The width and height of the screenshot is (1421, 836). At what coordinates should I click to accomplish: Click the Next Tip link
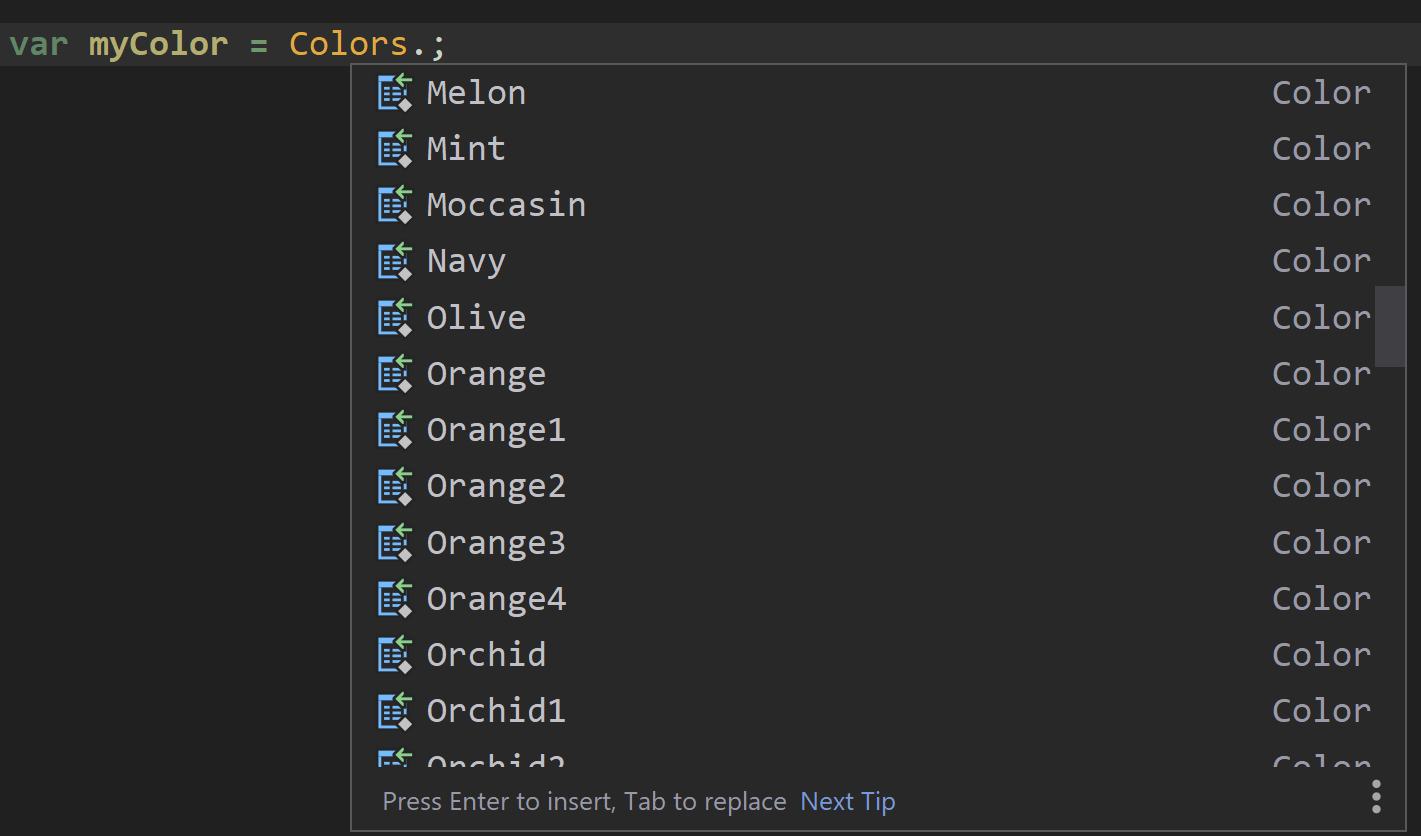(x=847, y=801)
